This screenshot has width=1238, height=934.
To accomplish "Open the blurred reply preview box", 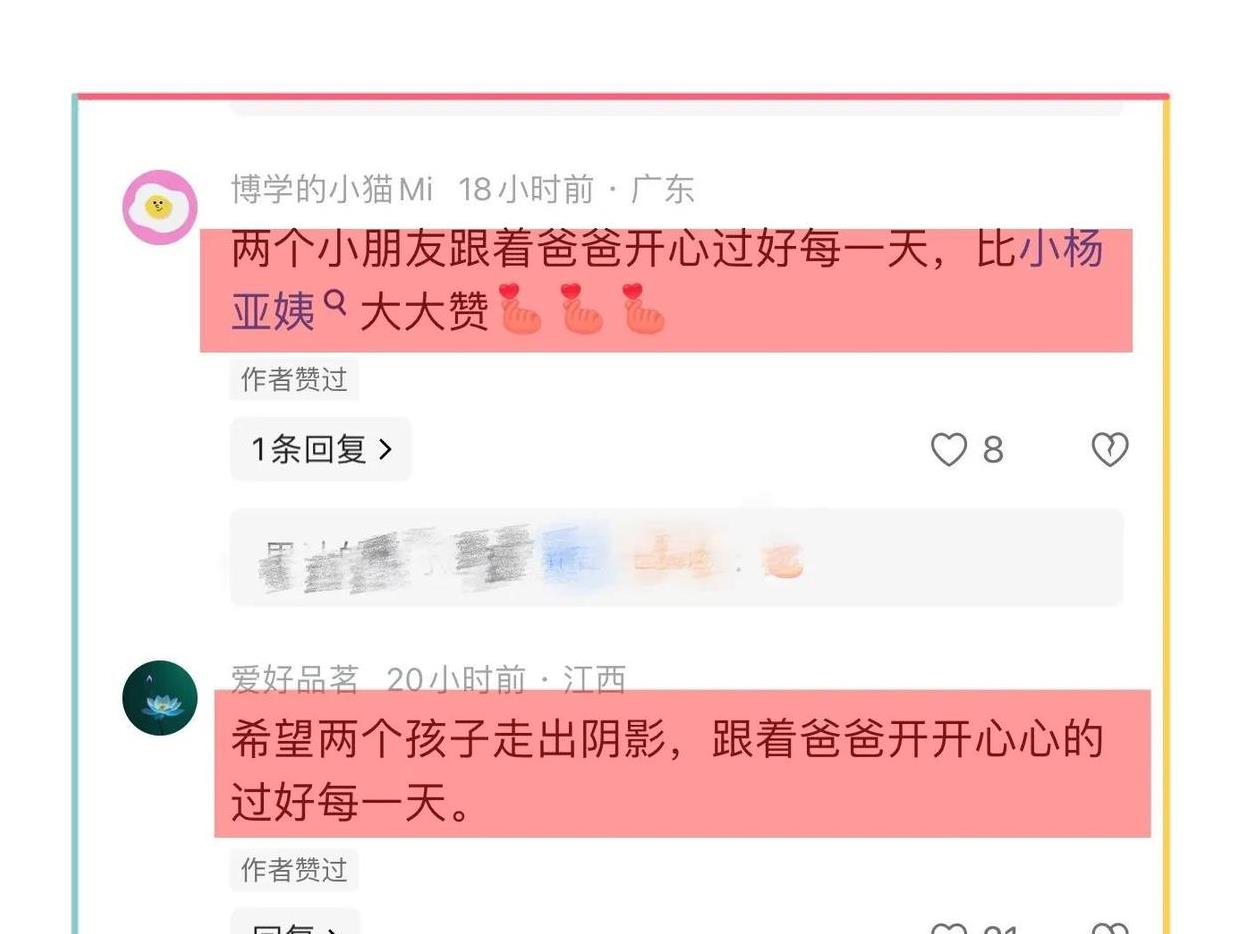I will coord(677,557).
